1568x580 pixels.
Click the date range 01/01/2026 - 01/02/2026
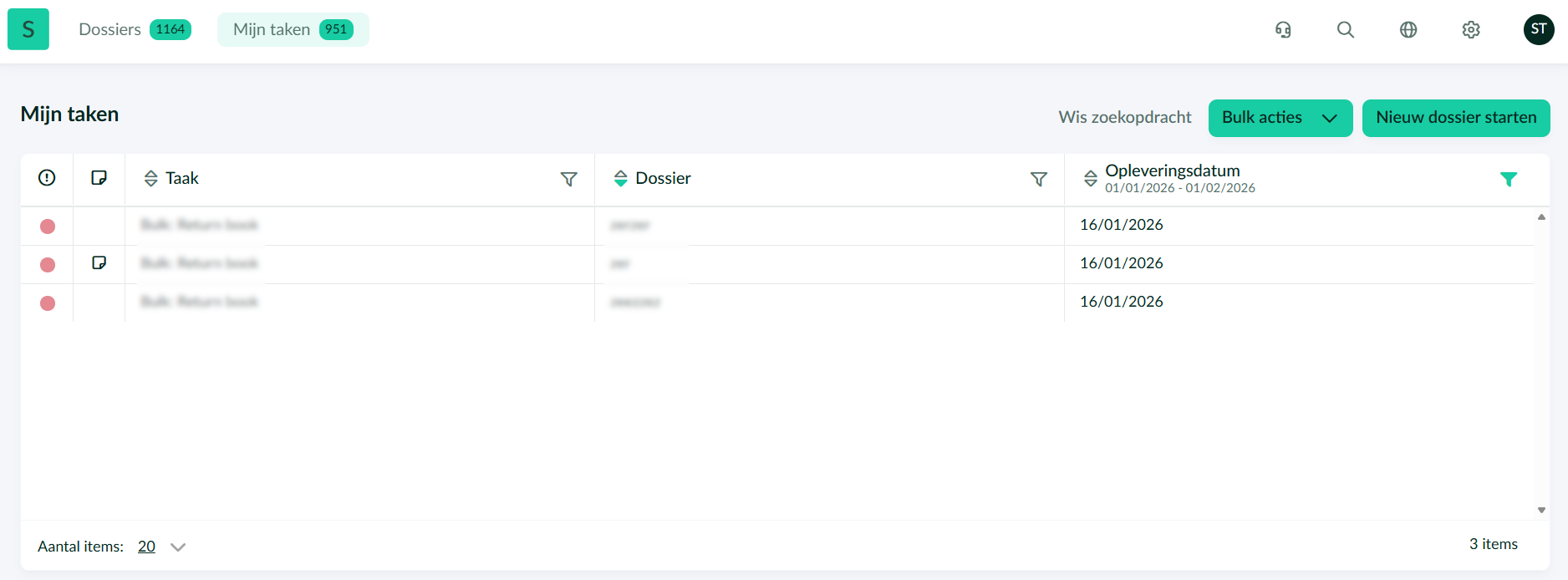click(1179, 188)
